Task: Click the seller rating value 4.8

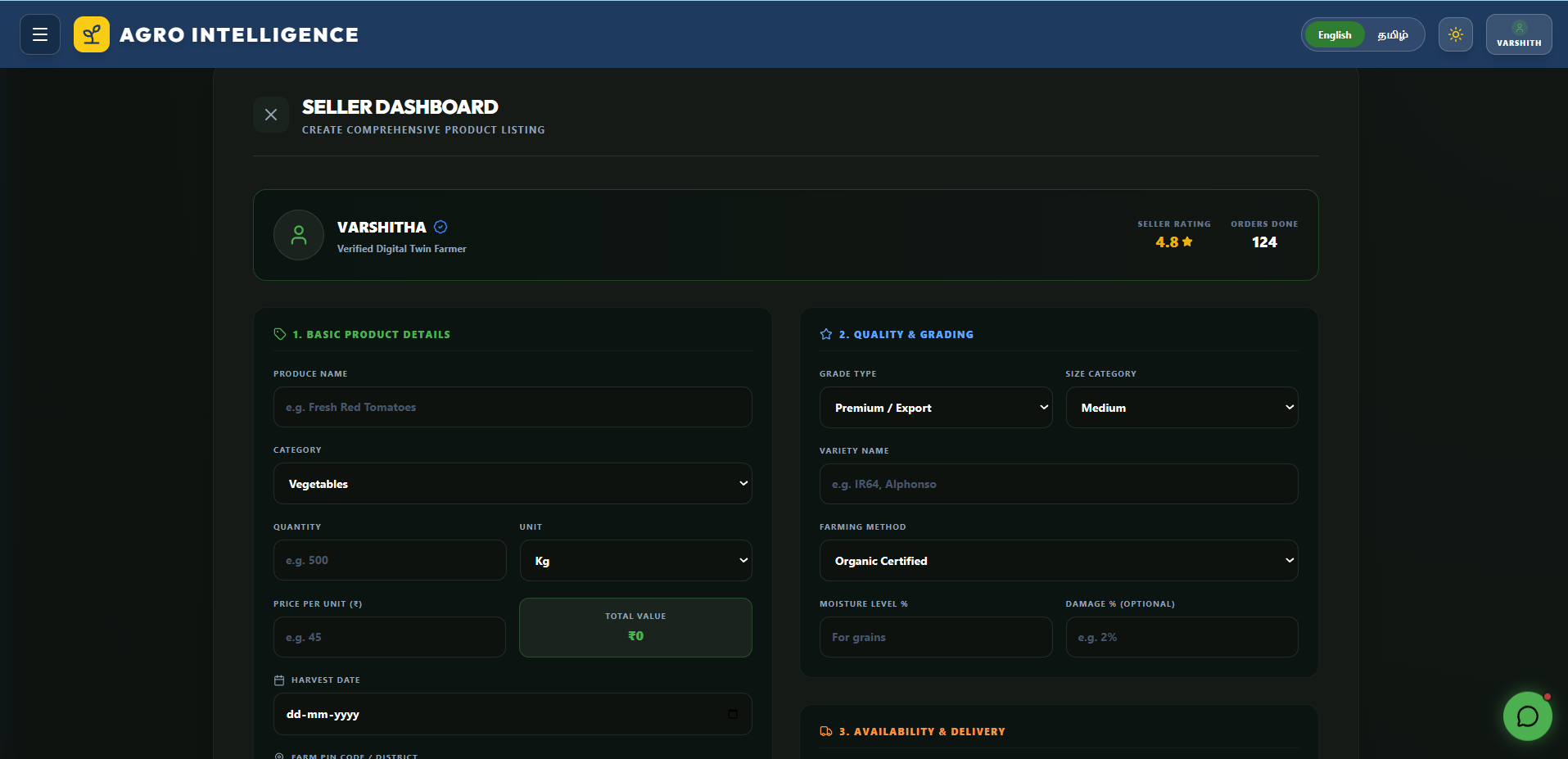Action: pyautogui.click(x=1167, y=242)
